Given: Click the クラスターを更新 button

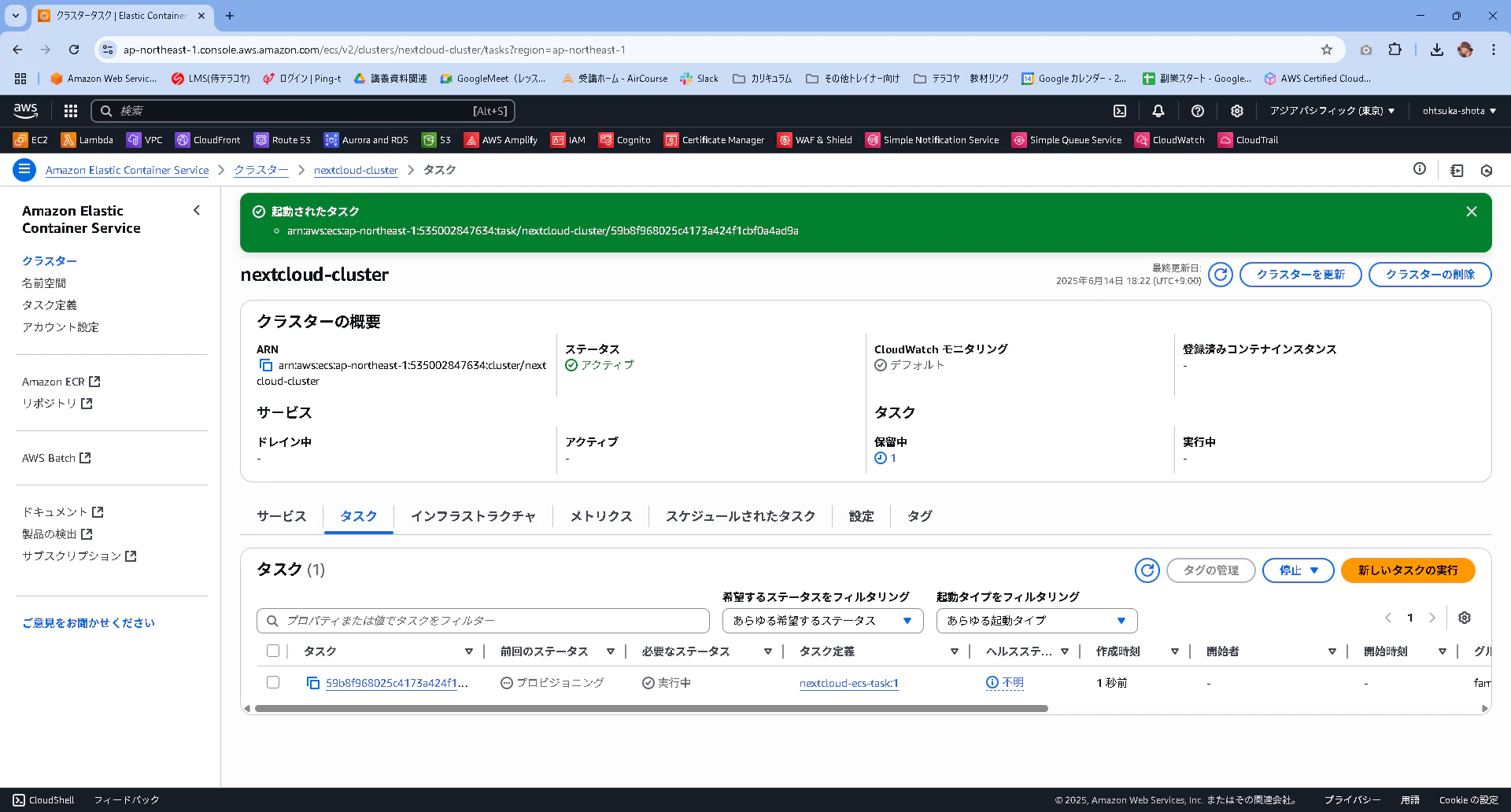Looking at the screenshot, I should coord(1301,275).
